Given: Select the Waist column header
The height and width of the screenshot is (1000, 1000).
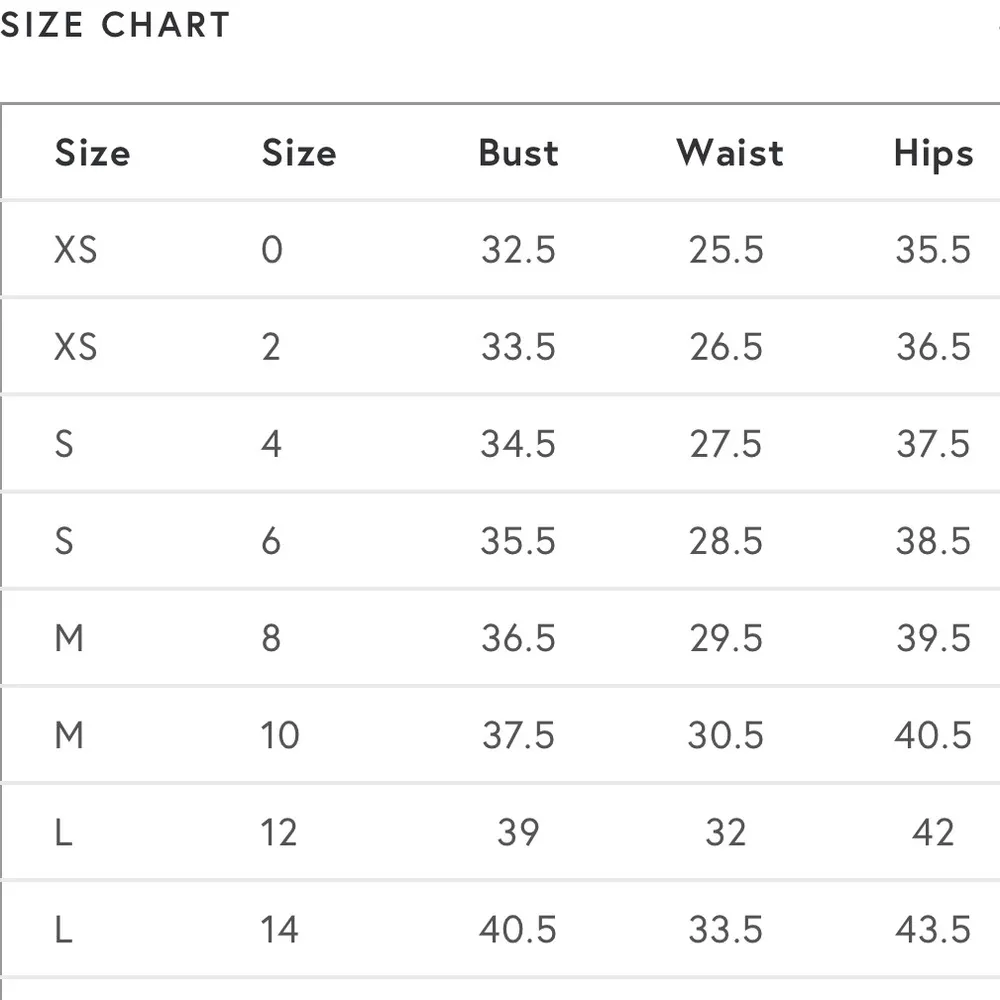Looking at the screenshot, I should [729, 153].
